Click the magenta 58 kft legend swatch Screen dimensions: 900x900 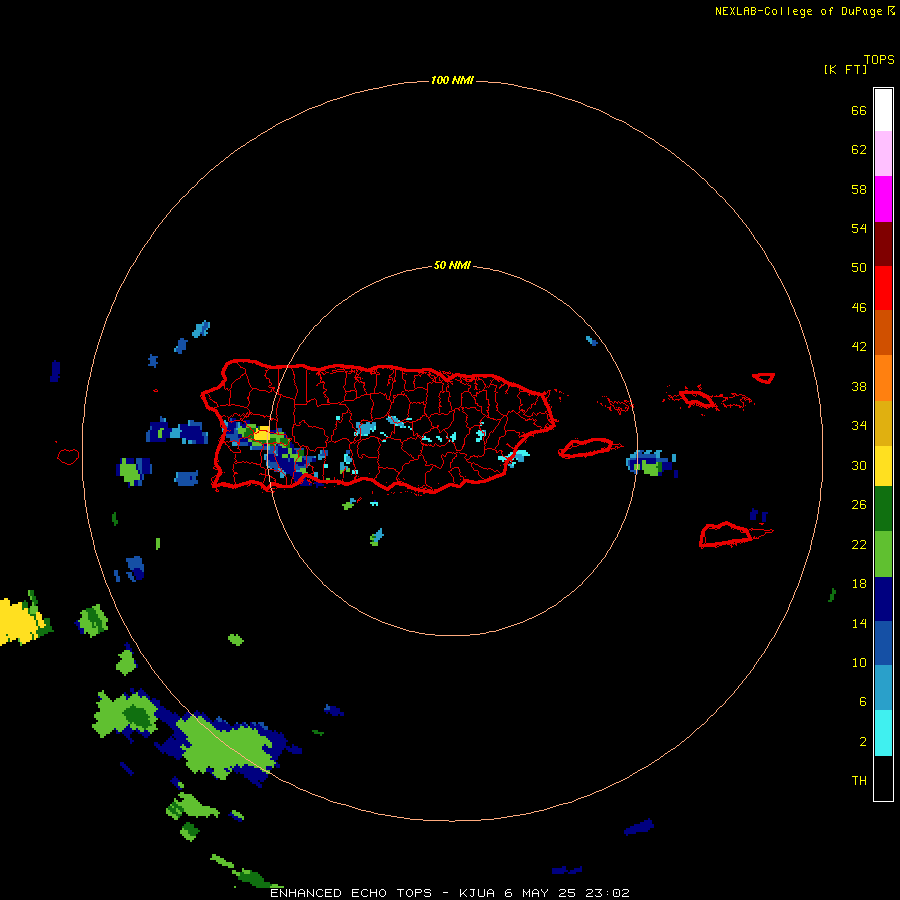(883, 199)
